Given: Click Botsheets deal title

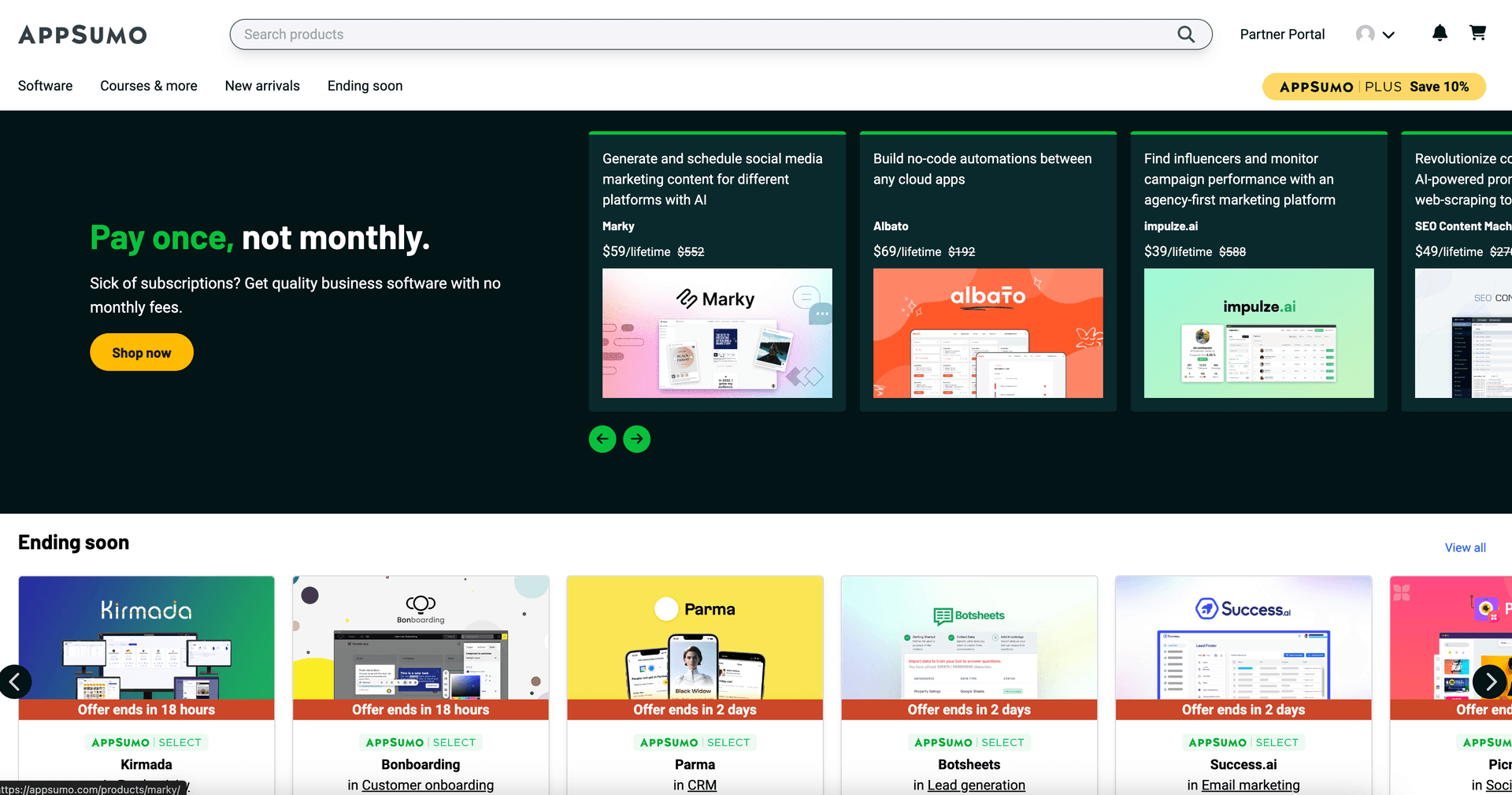Looking at the screenshot, I should click(x=969, y=764).
